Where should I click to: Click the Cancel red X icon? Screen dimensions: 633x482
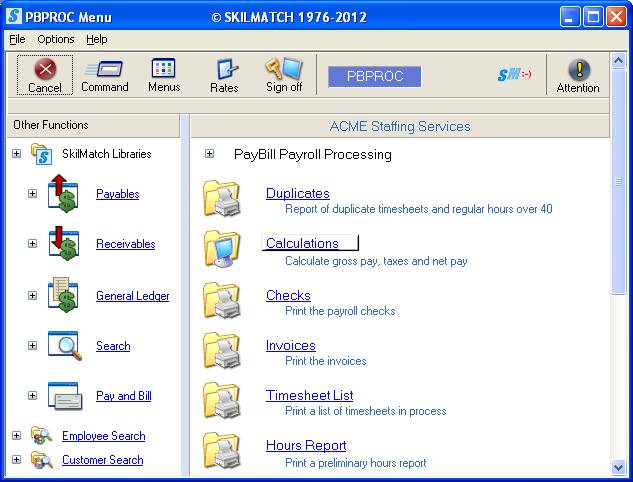45,69
